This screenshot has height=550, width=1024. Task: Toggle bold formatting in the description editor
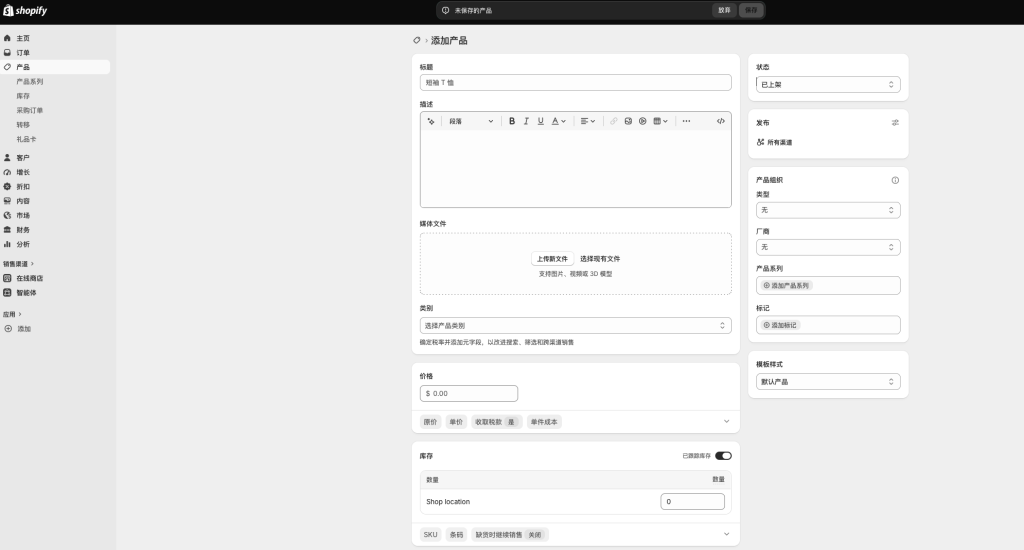512,121
